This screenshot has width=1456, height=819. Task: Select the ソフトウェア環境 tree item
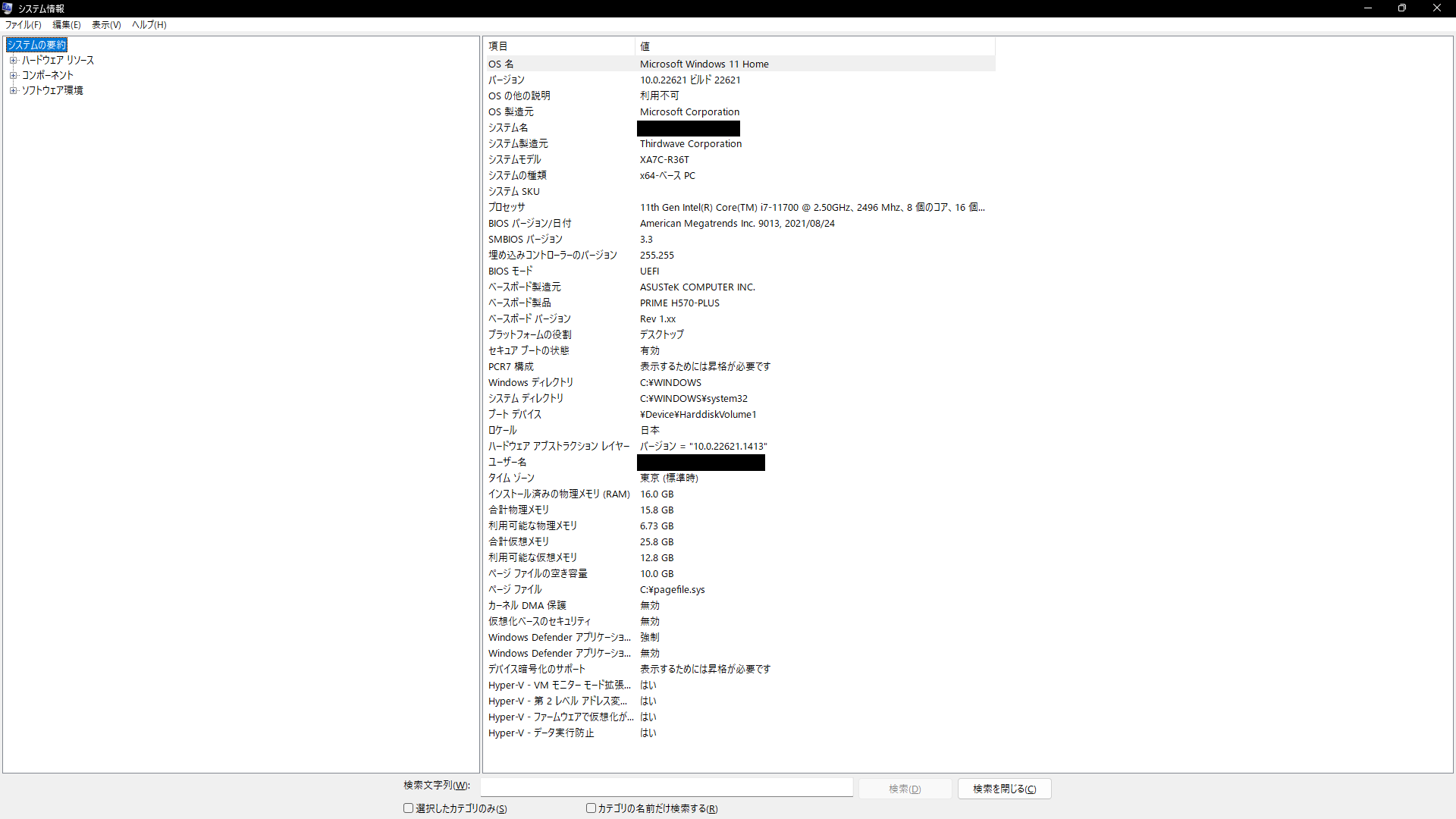tap(52, 90)
